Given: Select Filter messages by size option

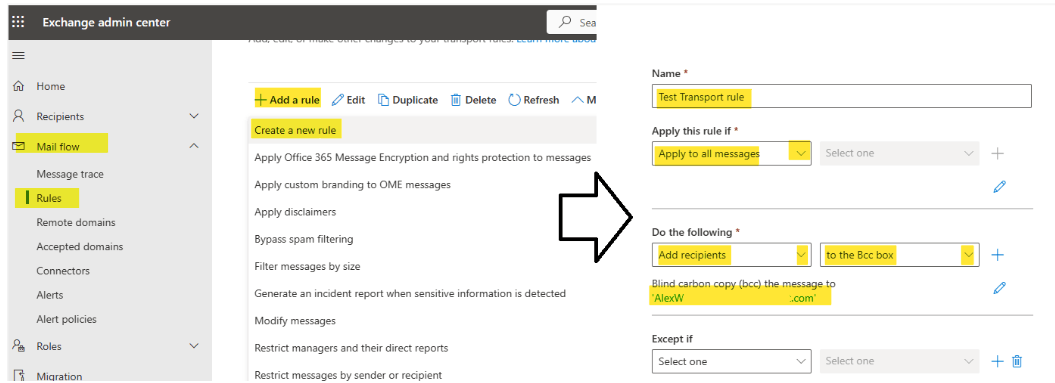Looking at the screenshot, I should pos(307,266).
